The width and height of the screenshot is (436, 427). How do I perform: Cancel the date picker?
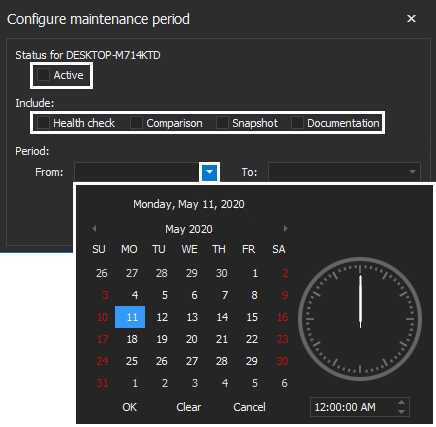249,407
